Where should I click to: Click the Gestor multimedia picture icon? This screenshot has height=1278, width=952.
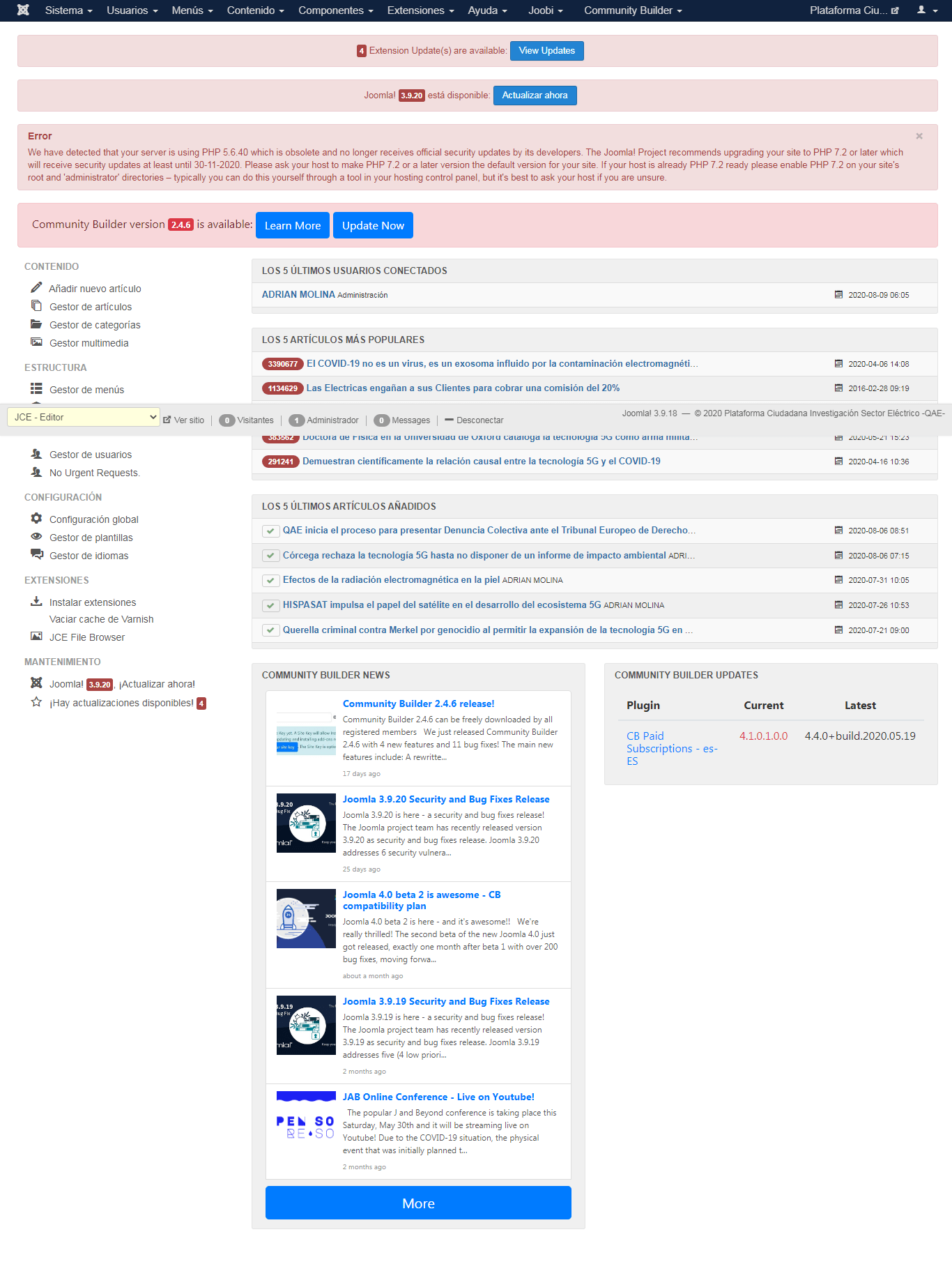click(x=36, y=342)
